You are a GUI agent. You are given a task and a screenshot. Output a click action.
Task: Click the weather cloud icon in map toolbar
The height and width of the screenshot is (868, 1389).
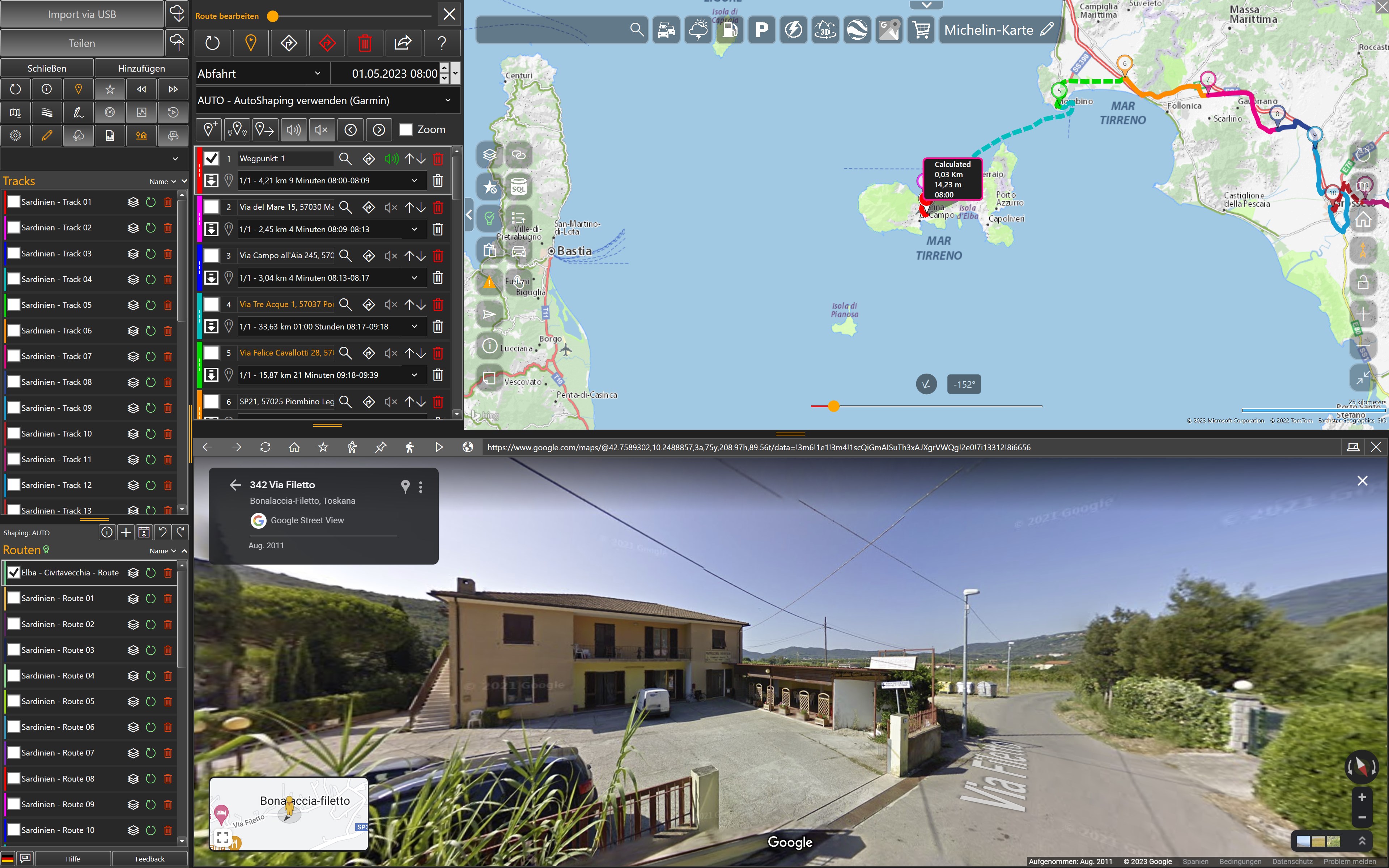click(x=698, y=30)
